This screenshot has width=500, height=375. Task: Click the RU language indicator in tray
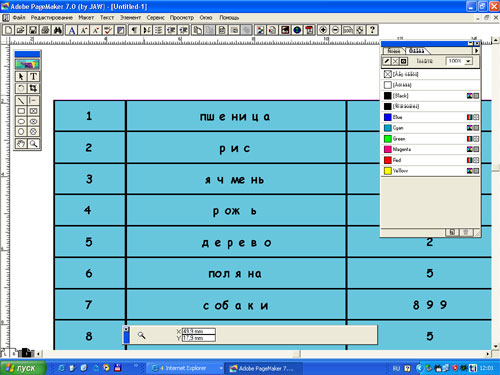pyautogui.click(x=396, y=368)
